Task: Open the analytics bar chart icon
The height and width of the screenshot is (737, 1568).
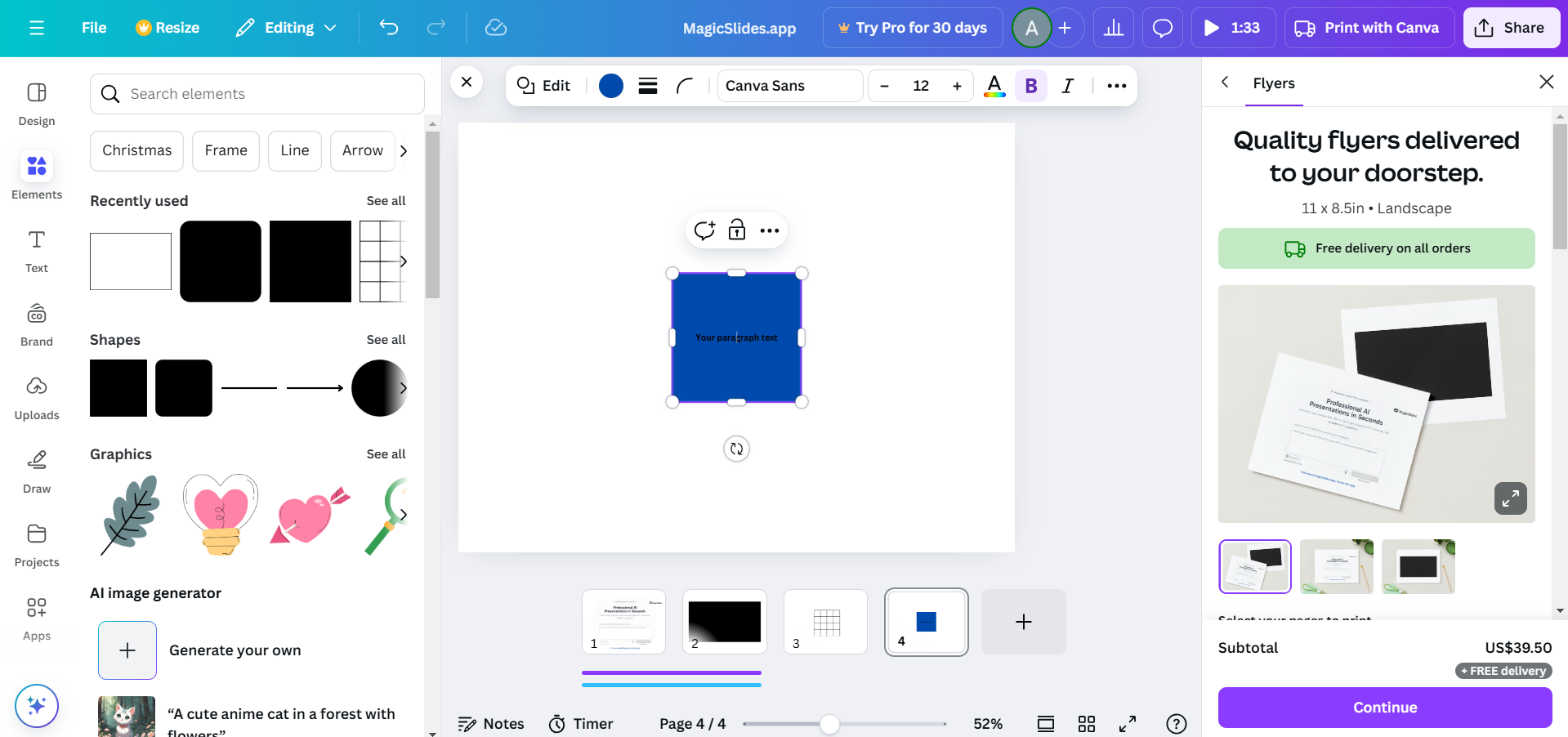Action: pos(1113,28)
